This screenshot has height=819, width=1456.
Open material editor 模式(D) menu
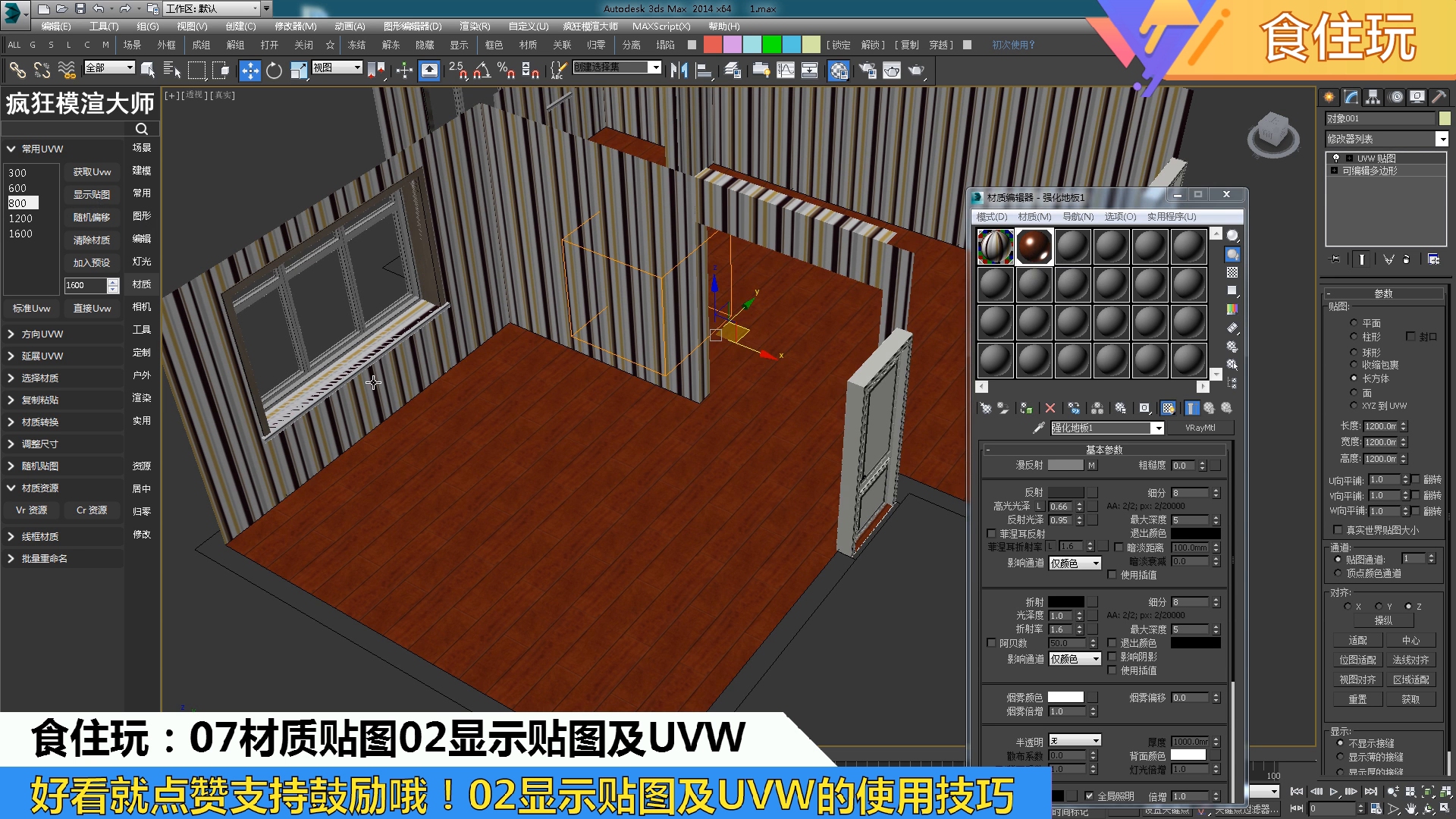point(992,217)
